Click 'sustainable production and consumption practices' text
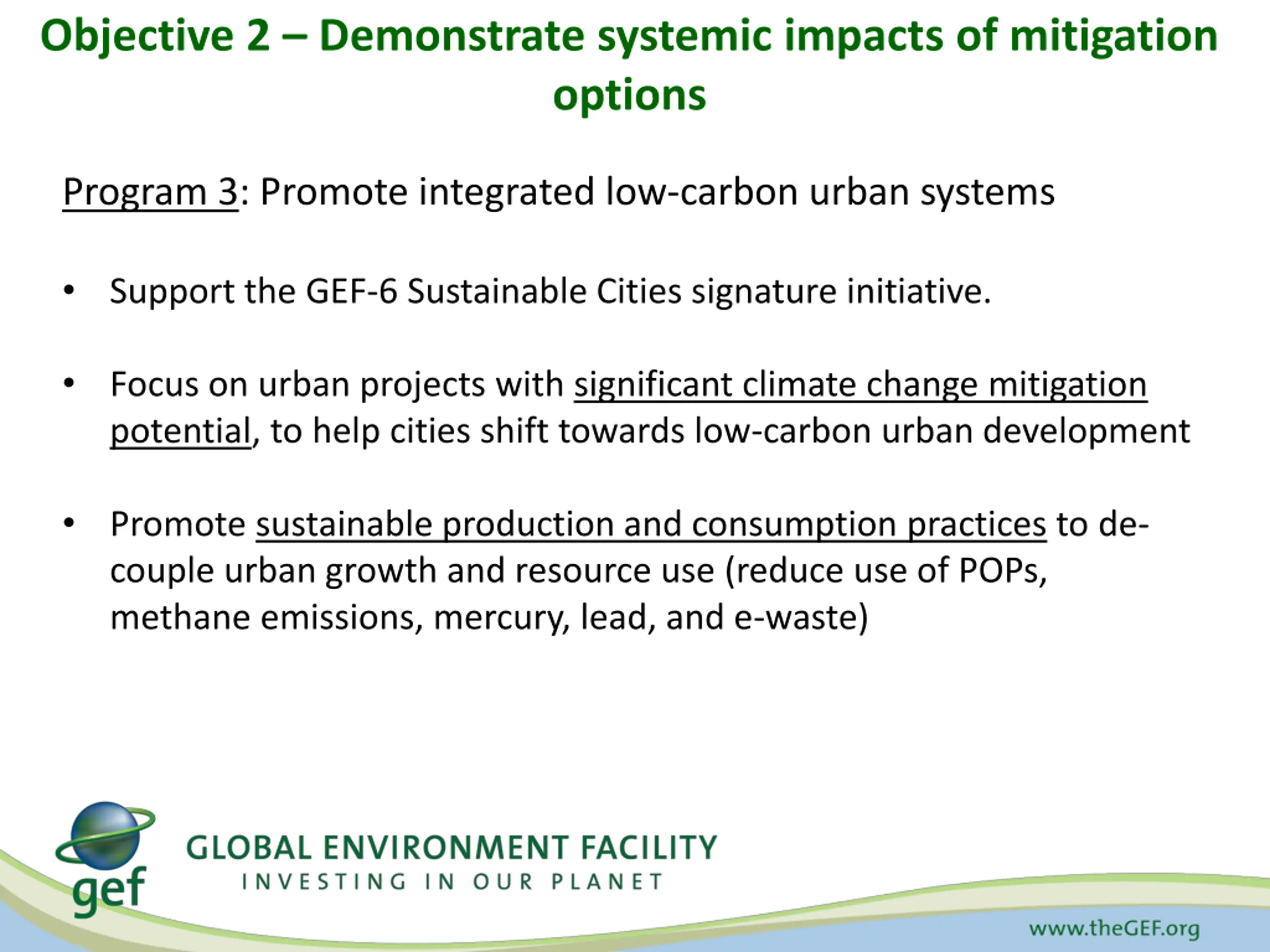This screenshot has width=1270, height=952. (x=650, y=524)
